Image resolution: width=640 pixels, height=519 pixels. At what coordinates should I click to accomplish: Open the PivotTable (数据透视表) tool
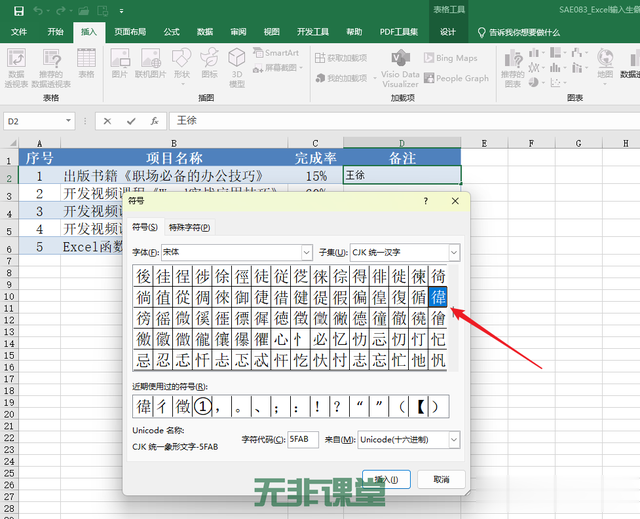click(x=17, y=68)
